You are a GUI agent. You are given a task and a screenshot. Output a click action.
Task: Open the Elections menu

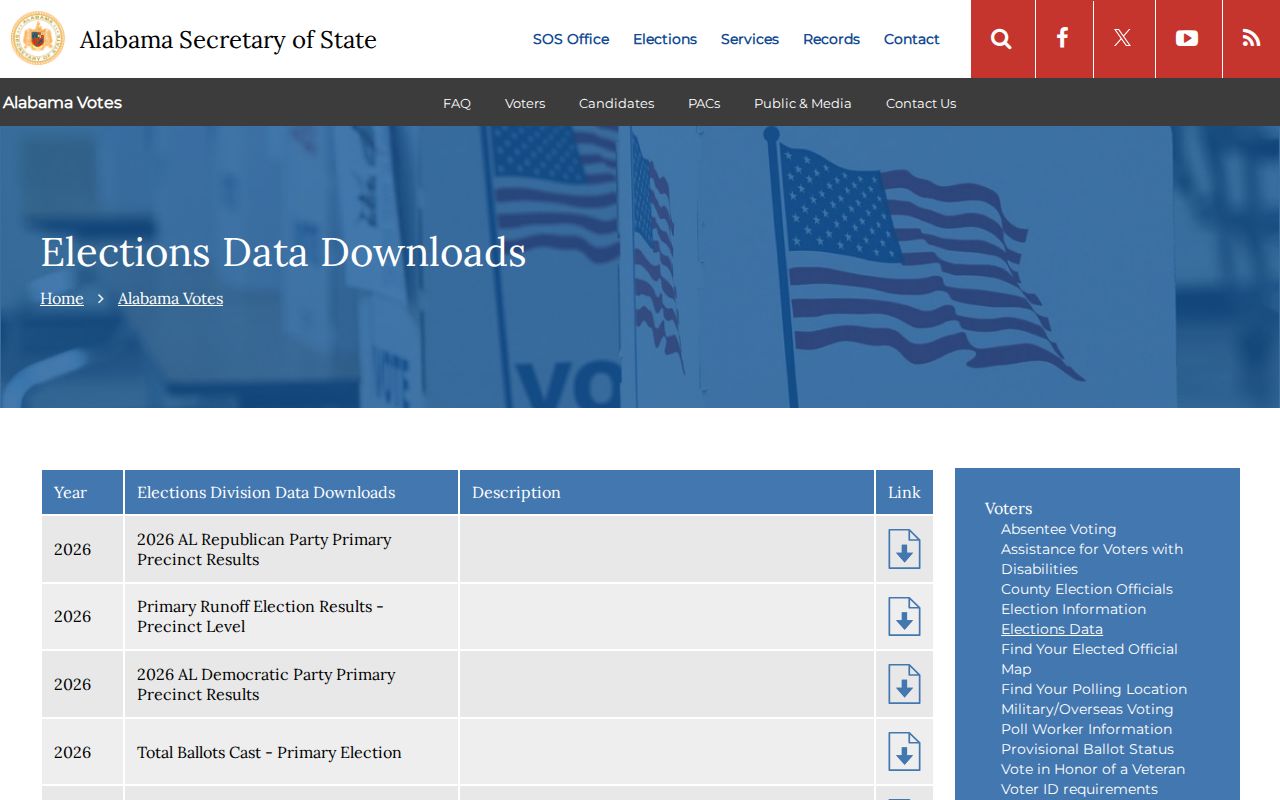click(665, 39)
